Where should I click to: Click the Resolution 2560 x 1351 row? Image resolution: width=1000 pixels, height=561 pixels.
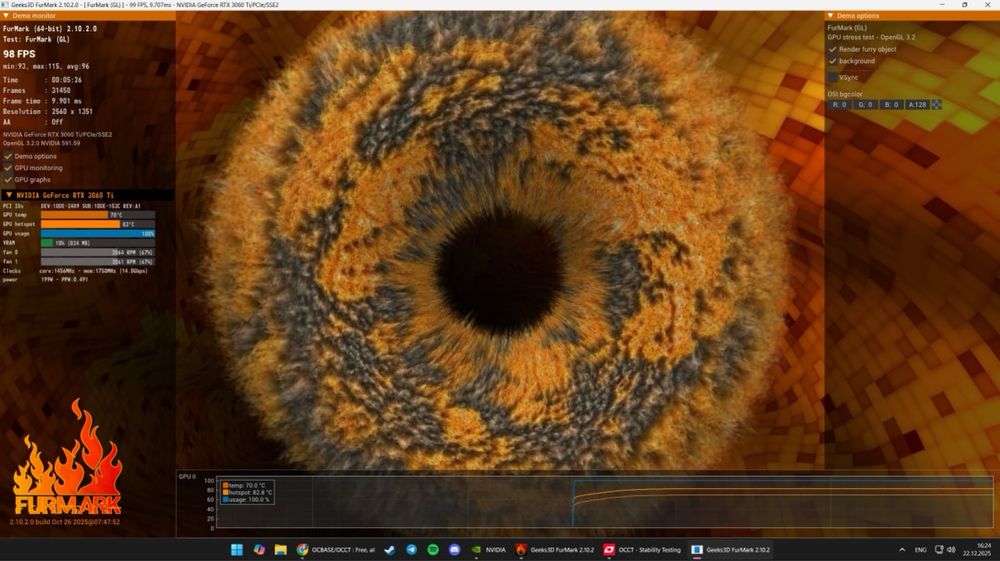point(48,112)
